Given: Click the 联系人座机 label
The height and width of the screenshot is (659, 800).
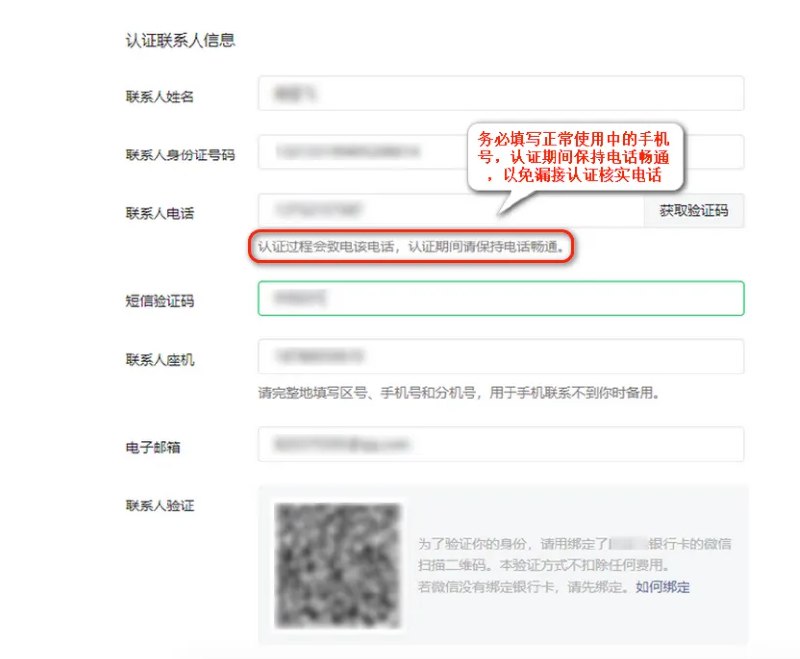Looking at the screenshot, I should point(160,360).
